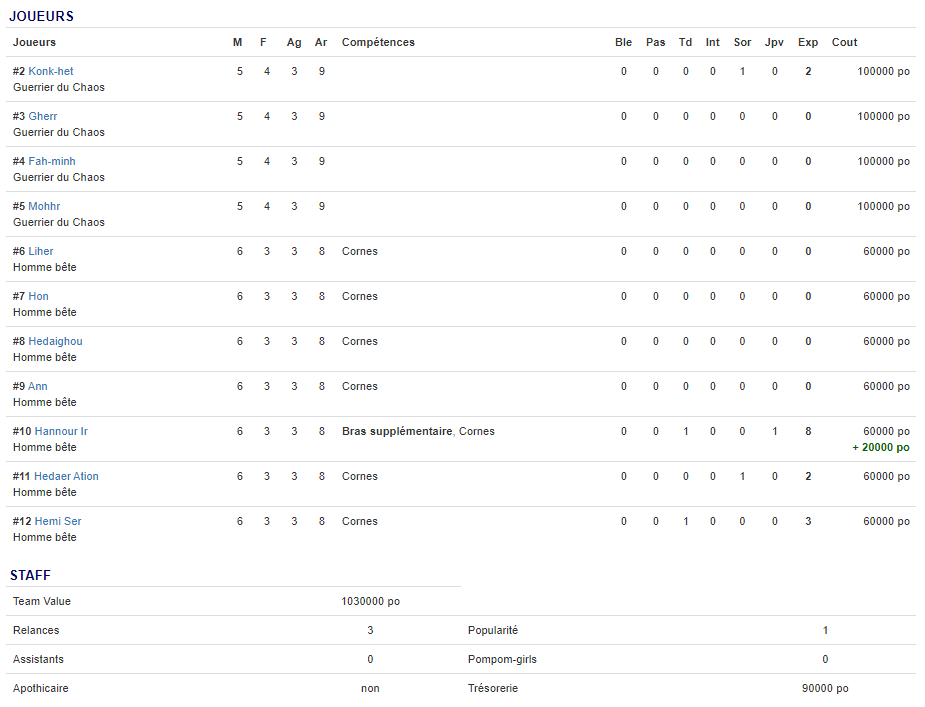
Task: Click player #7 Hon's name
Action: point(38,296)
